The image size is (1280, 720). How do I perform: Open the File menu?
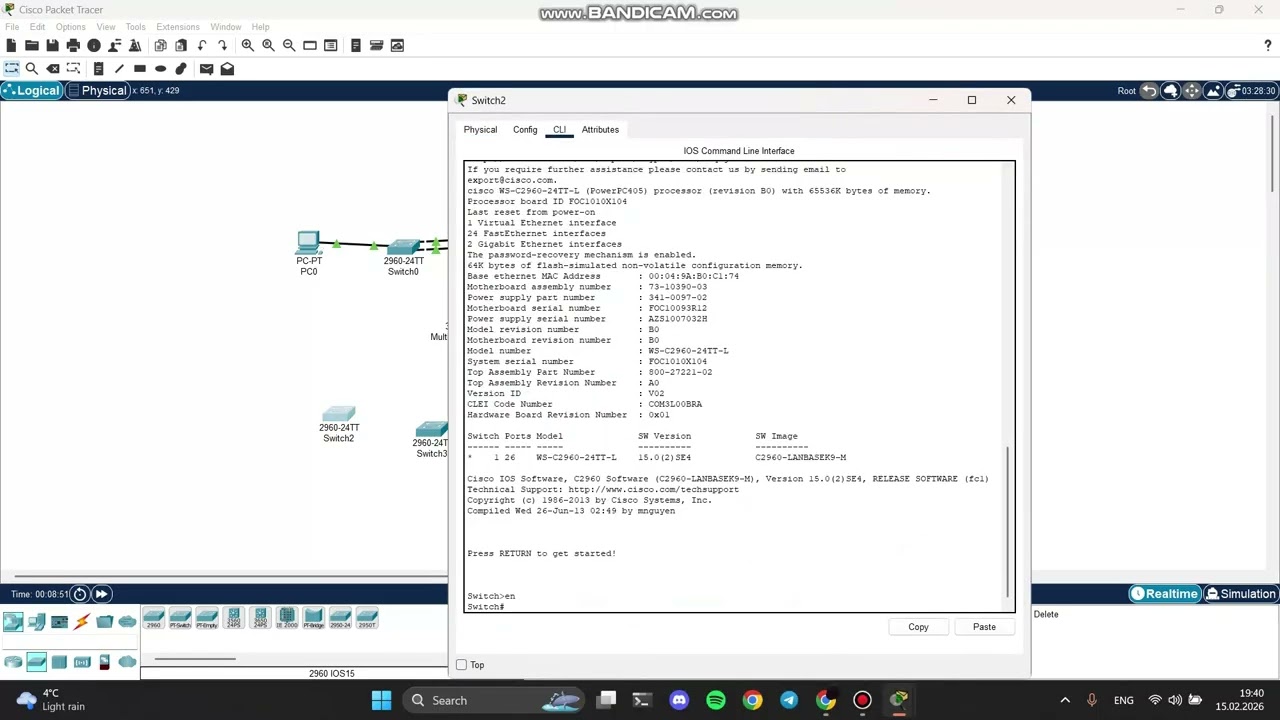(12, 27)
